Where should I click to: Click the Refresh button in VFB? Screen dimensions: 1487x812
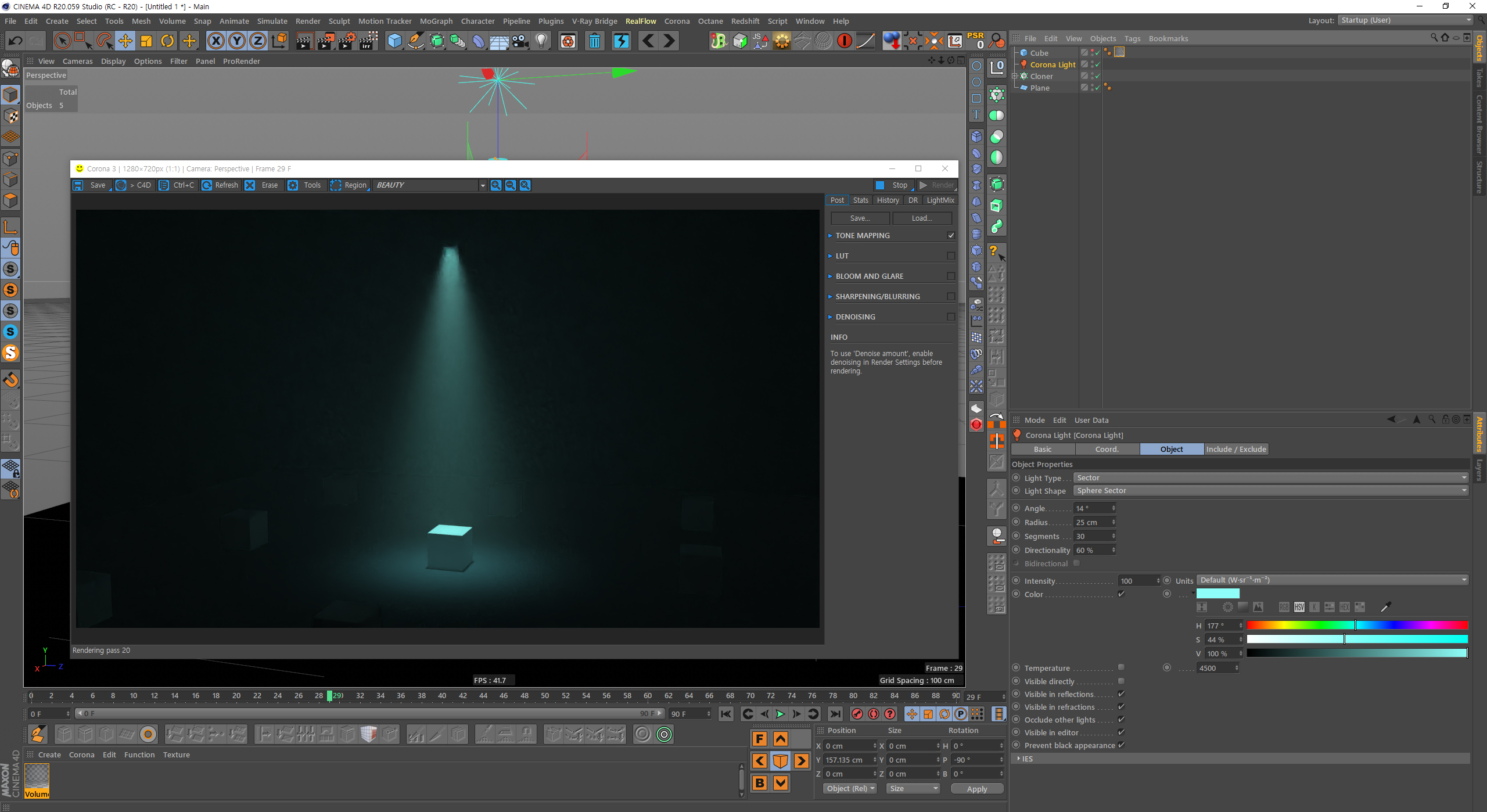tap(220, 185)
